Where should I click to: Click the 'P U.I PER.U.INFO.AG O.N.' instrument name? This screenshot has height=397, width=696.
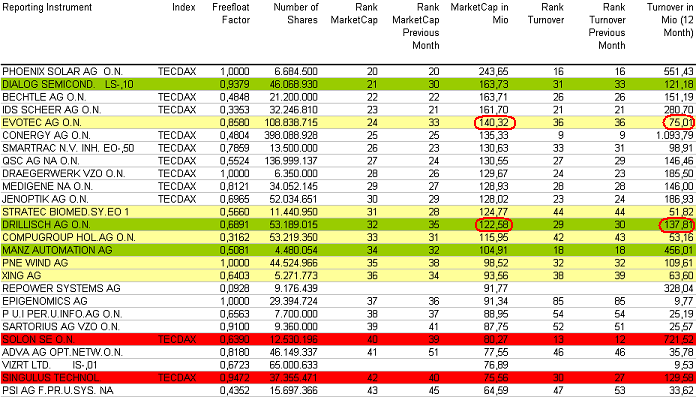coord(62,314)
